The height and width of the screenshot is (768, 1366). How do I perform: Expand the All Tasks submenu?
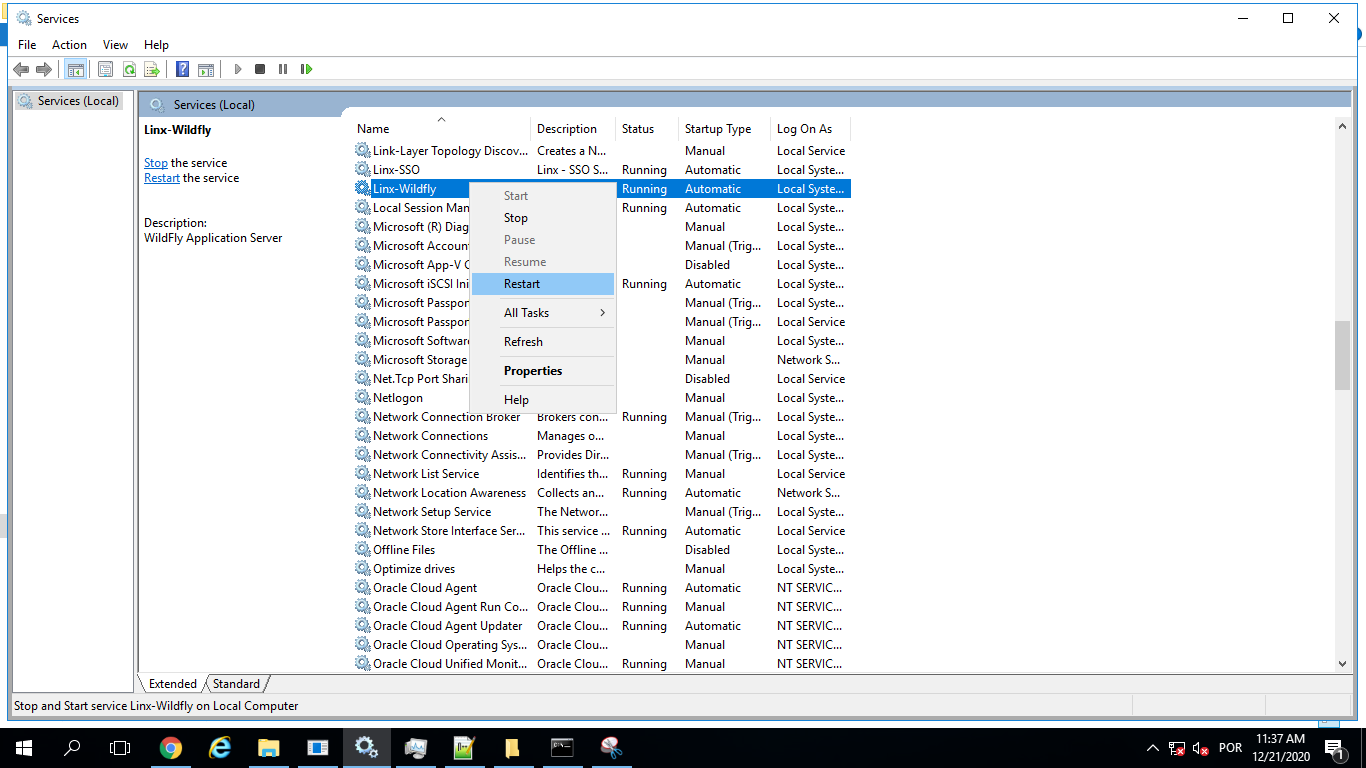[x=543, y=313]
